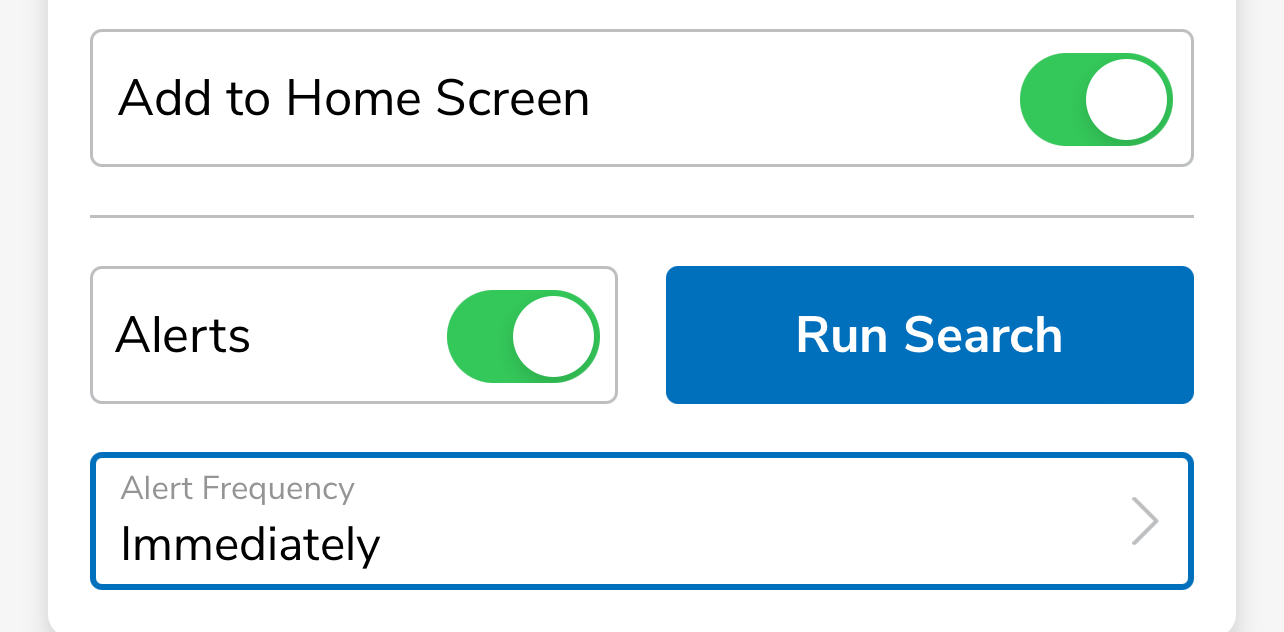Tap the white knob on Alerts switch

click(x=554, y=336)
